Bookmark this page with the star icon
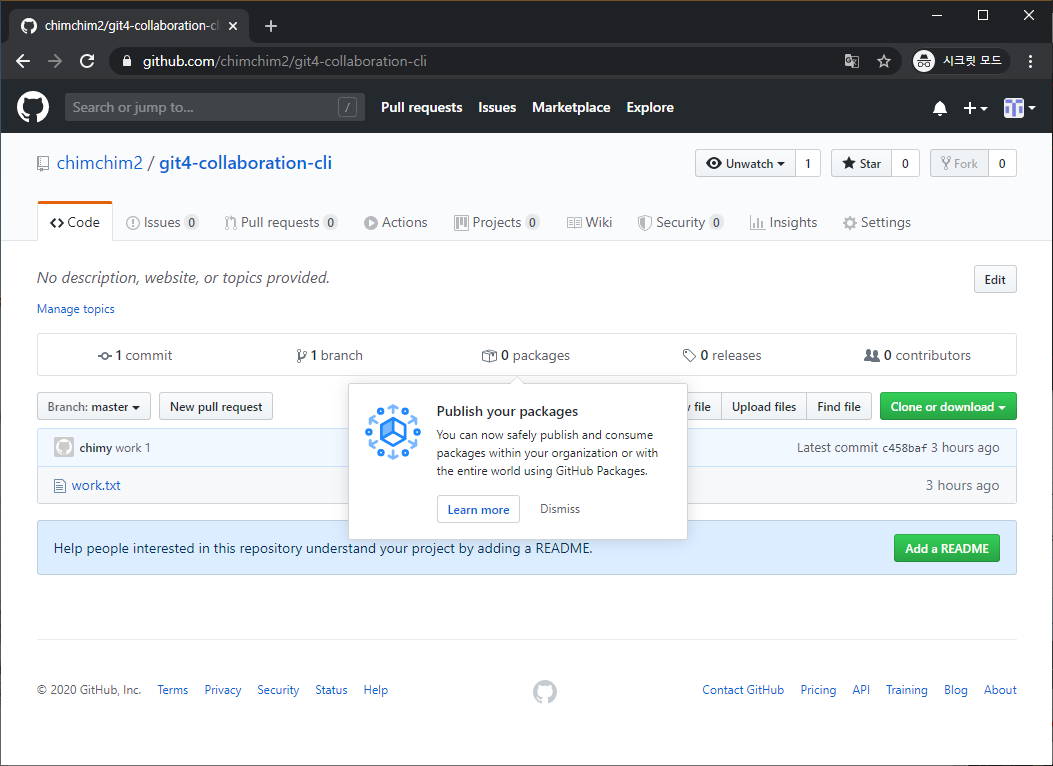 [884, 61]
